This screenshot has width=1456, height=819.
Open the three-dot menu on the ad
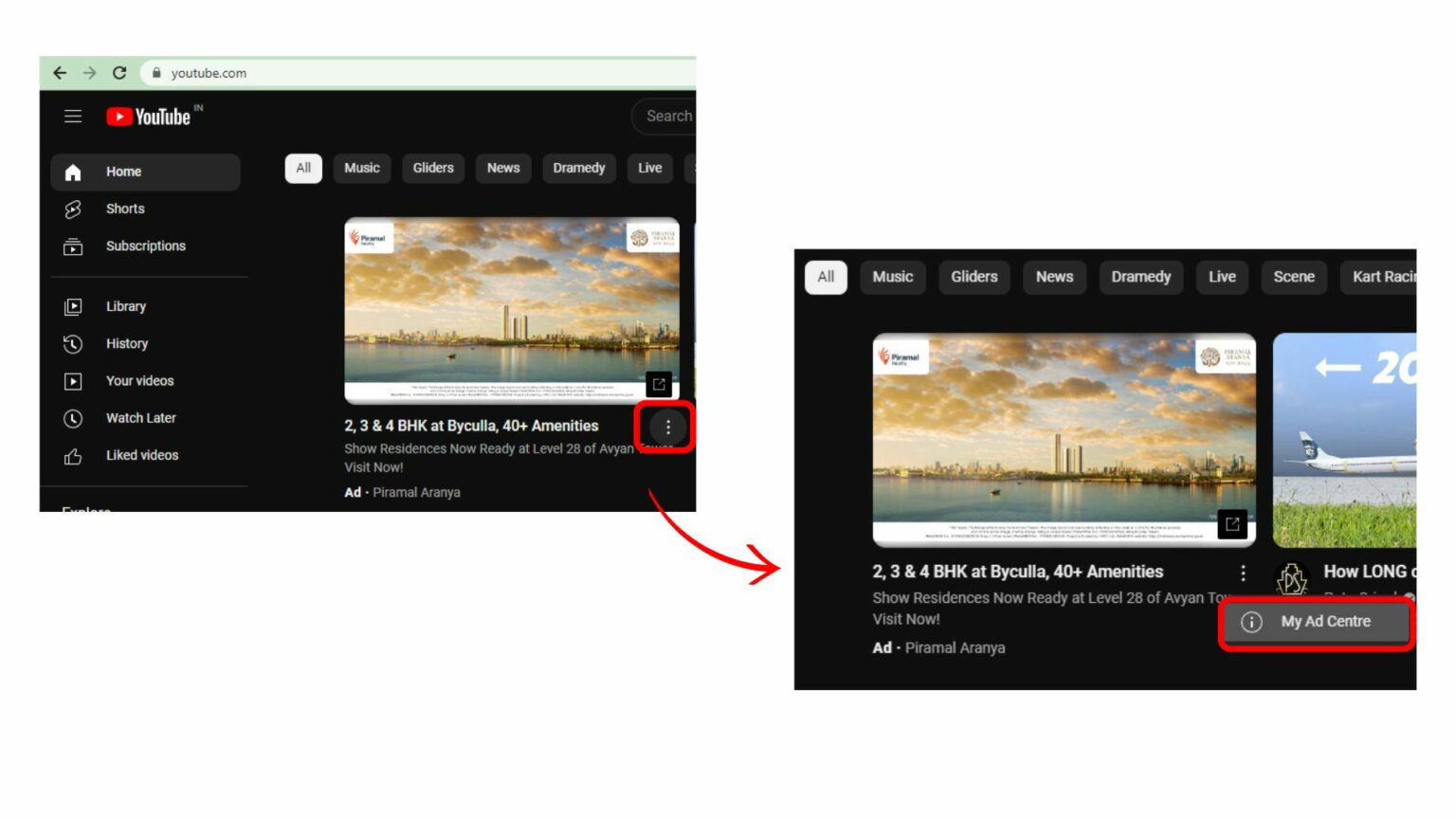(666, 428)
